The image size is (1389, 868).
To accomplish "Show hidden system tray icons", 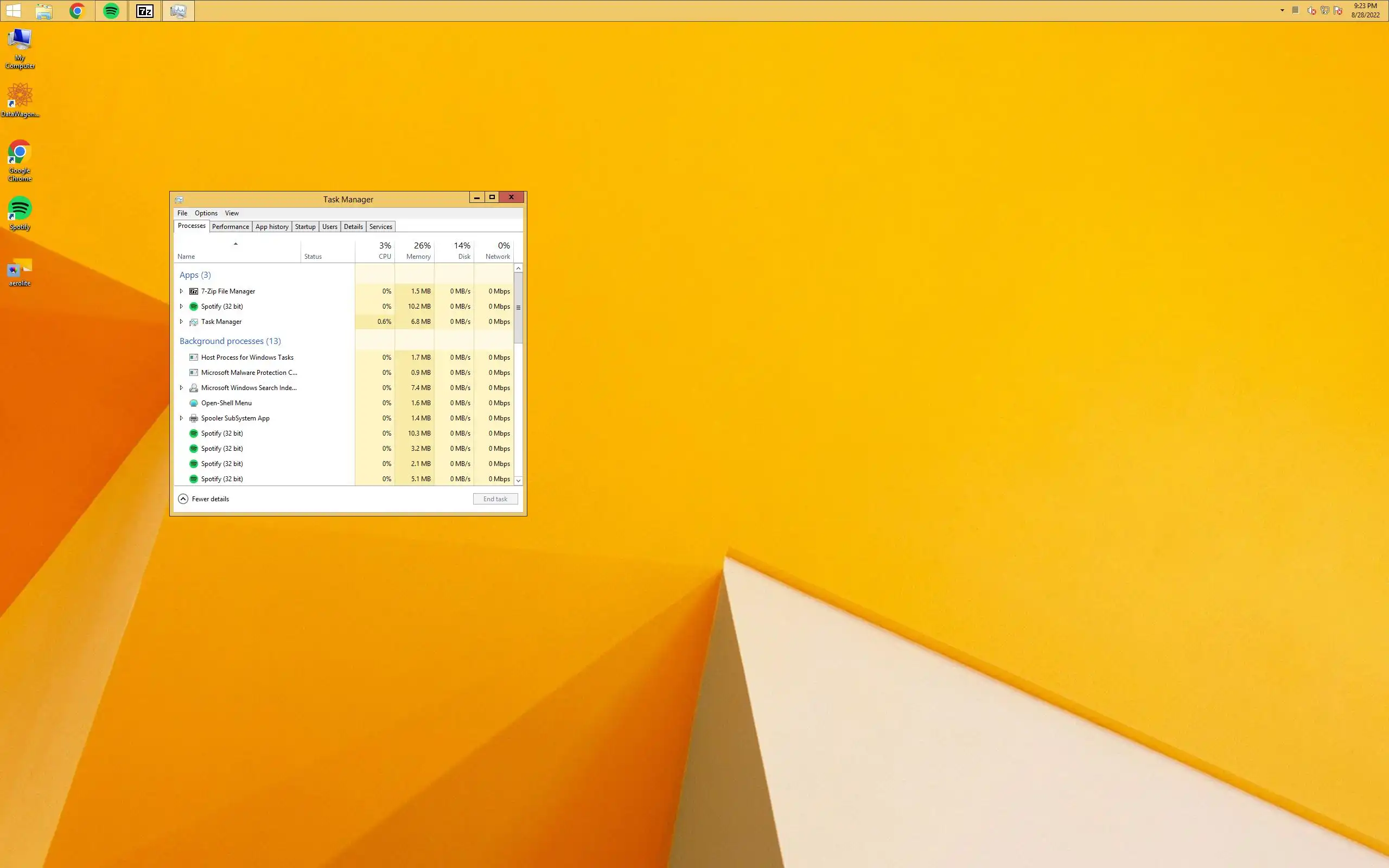I will (x=1282, y=10).
